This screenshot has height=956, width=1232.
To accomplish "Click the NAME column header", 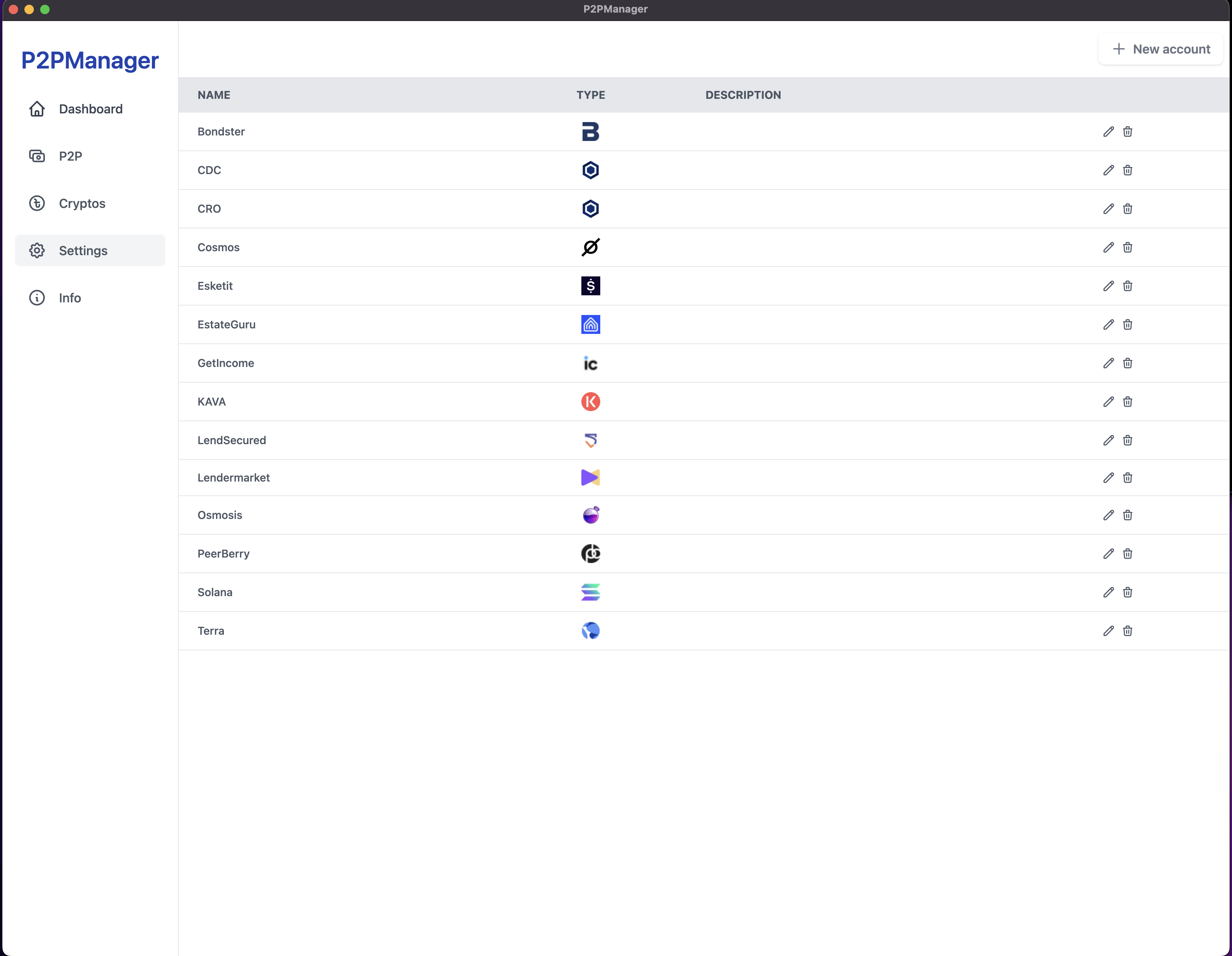I will pos(214,95).
